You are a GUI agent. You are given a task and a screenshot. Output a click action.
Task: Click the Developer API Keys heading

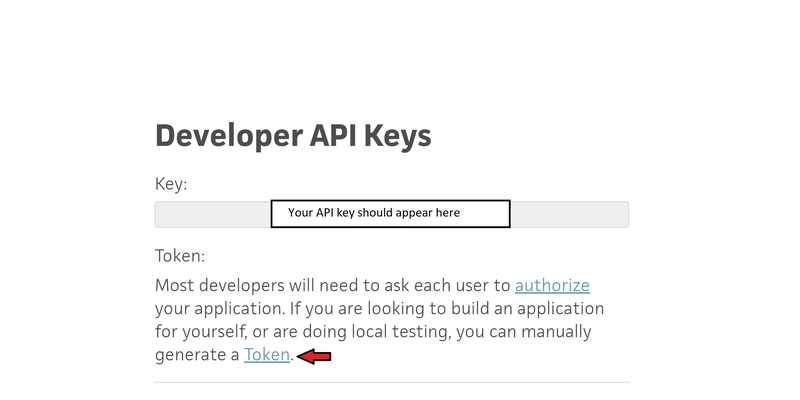293,135
